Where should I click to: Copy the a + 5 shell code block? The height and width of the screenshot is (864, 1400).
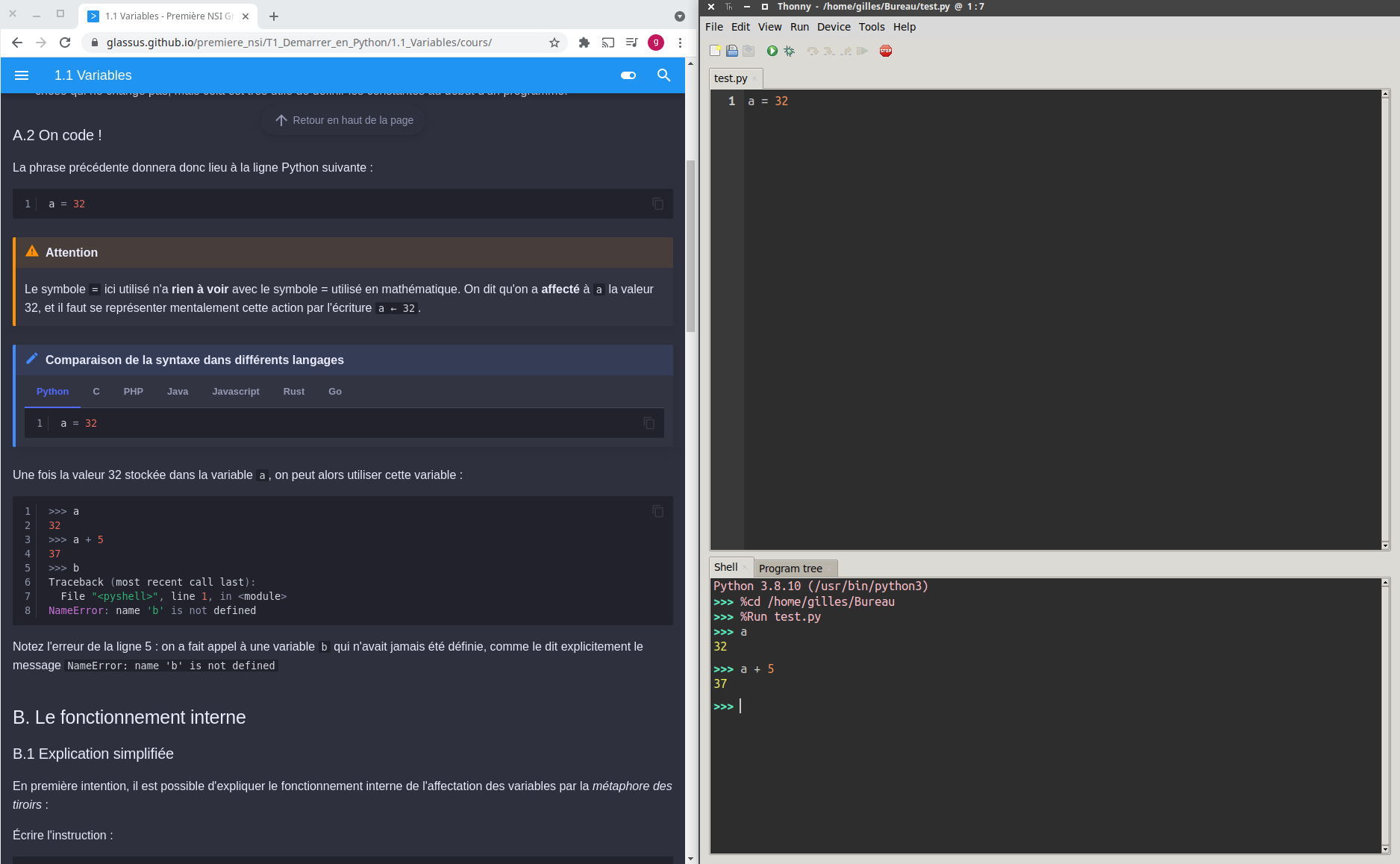click(657, 511)
